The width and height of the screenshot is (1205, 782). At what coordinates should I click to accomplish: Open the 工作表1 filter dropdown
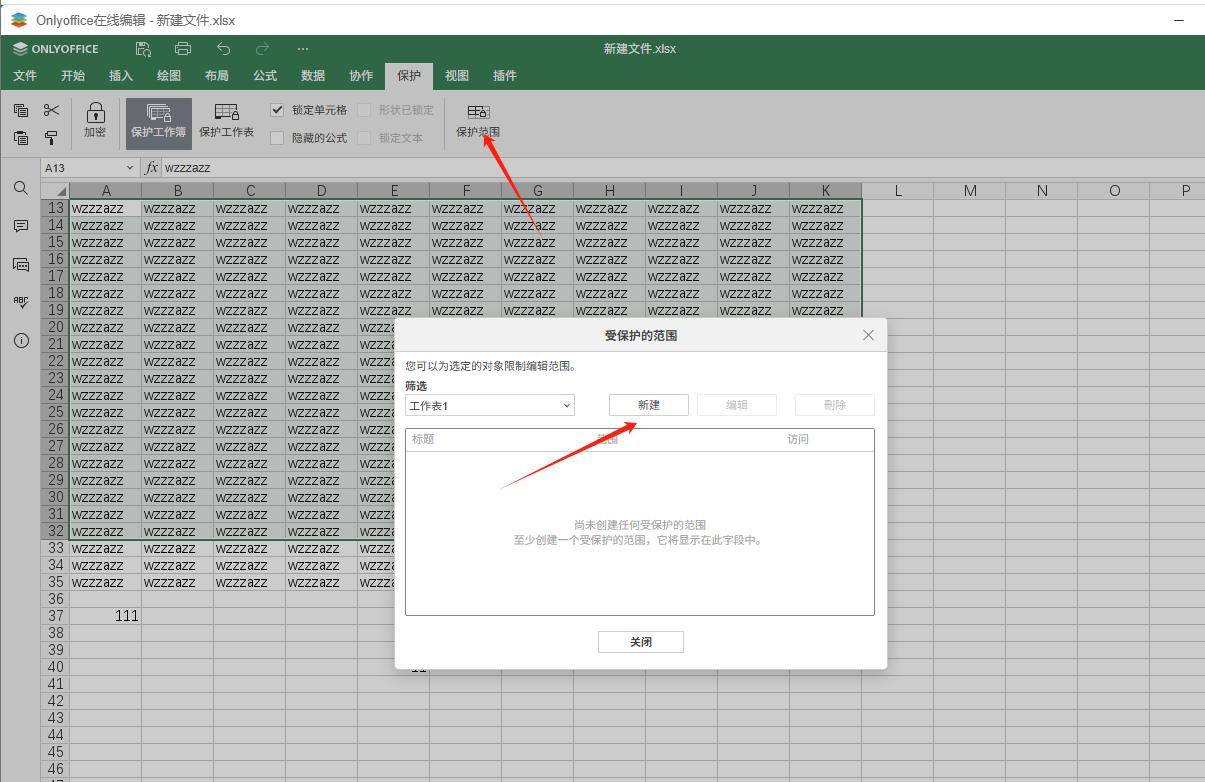coord(489,405)
